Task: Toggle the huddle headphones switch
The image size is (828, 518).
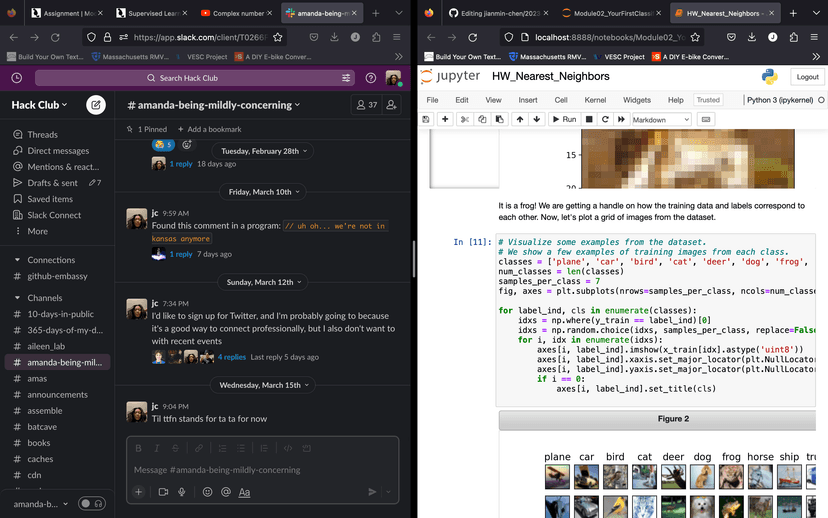Action: pos(92,504)
